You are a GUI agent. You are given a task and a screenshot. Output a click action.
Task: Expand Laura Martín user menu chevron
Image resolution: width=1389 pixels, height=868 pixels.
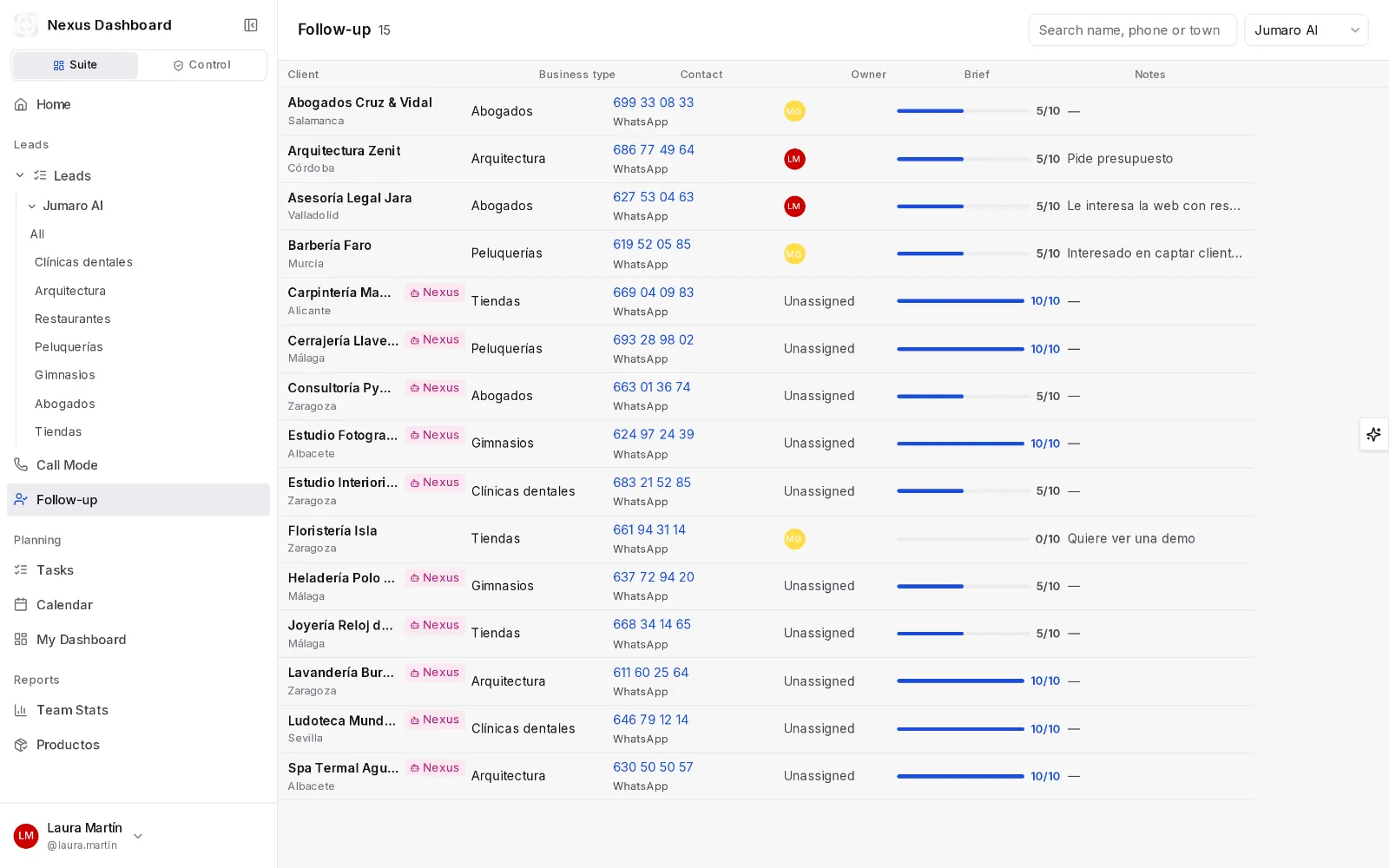coord(138,836)
